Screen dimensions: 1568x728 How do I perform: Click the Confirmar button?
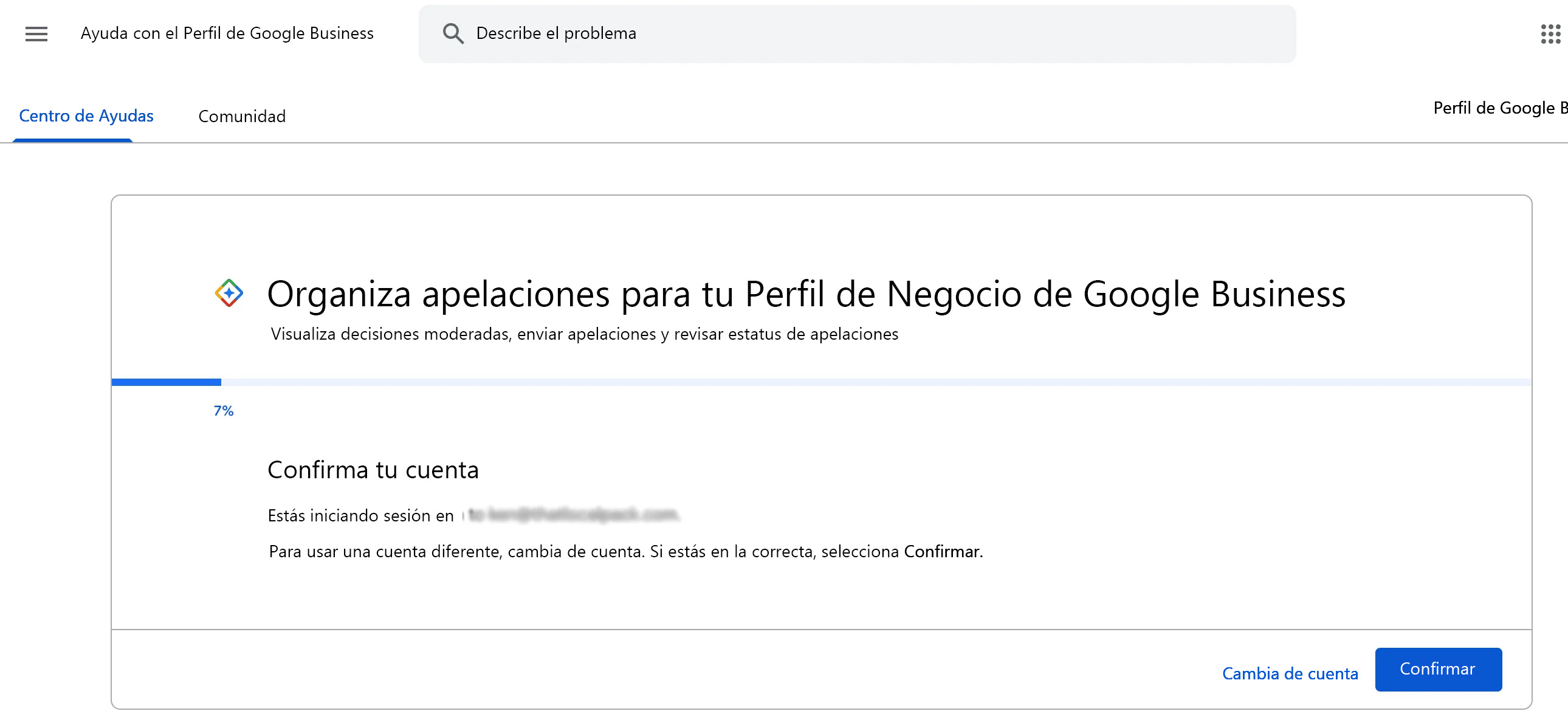pyautogui.click(x=1438, y=669)
